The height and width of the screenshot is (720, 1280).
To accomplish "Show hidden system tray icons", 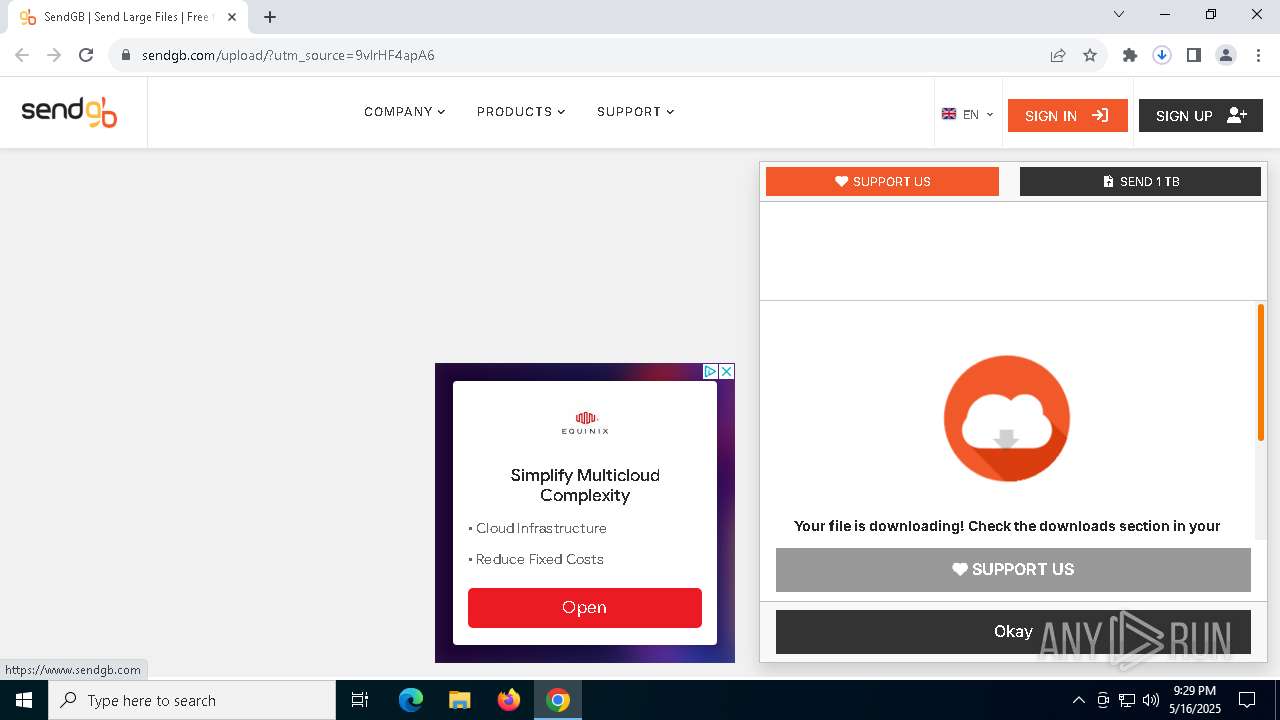I will (1078, 700).
